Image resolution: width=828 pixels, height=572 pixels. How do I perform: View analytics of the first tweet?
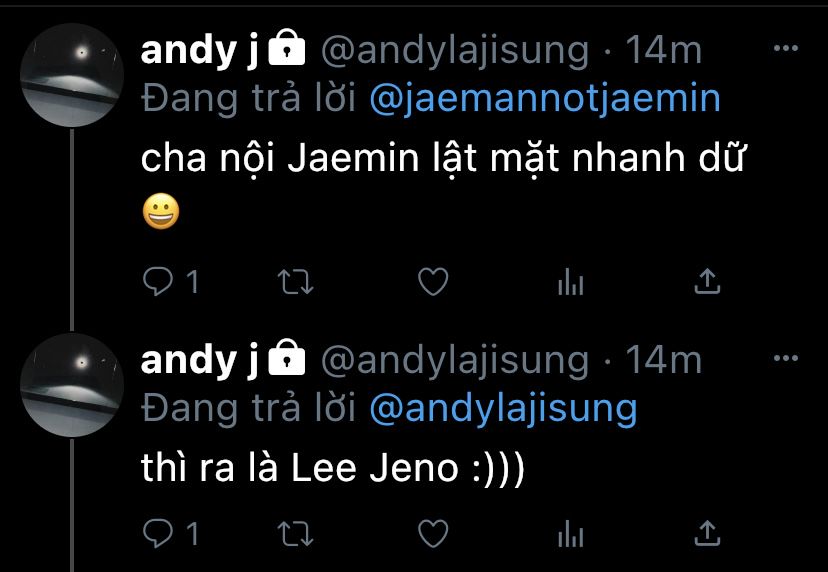coord(571,282)
